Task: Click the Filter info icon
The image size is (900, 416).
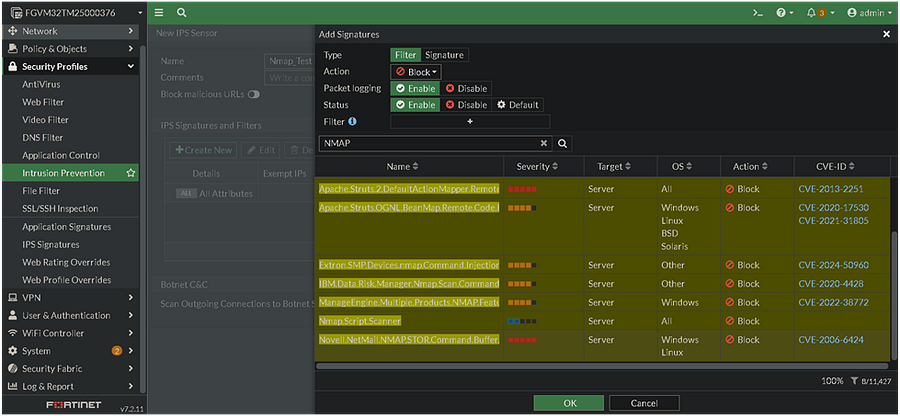Action: (352, 121)
